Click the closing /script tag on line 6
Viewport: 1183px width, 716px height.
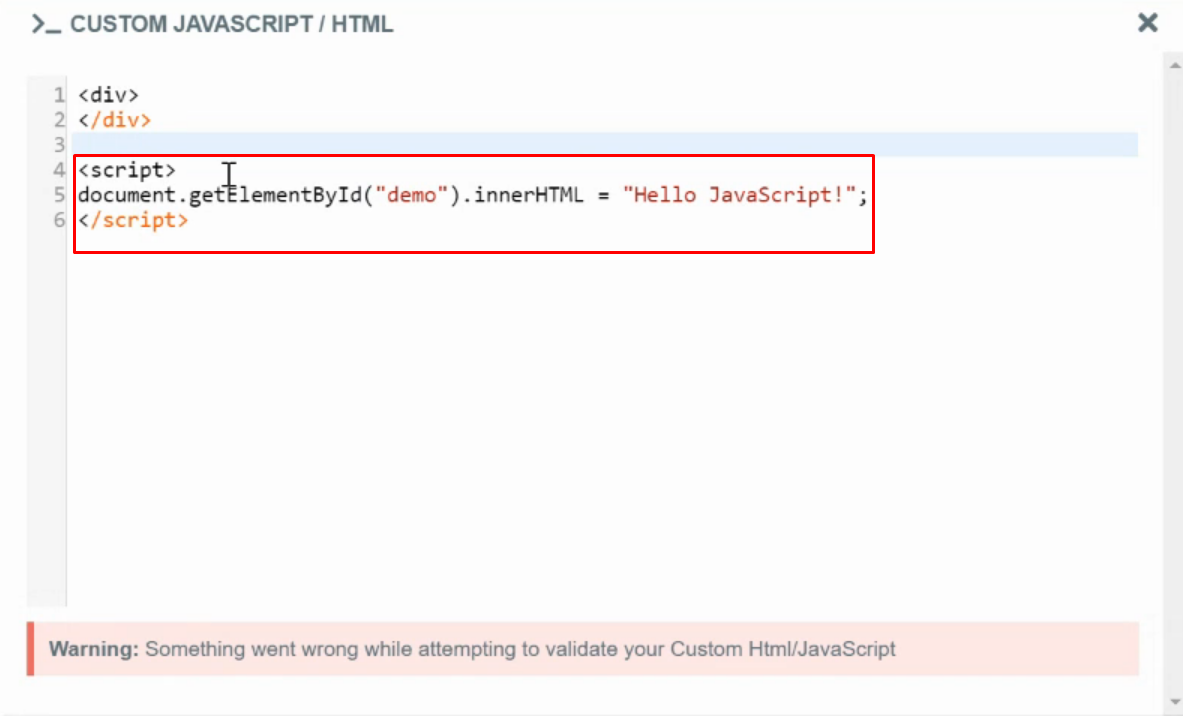pyautogui.click(x=134, y=220)
